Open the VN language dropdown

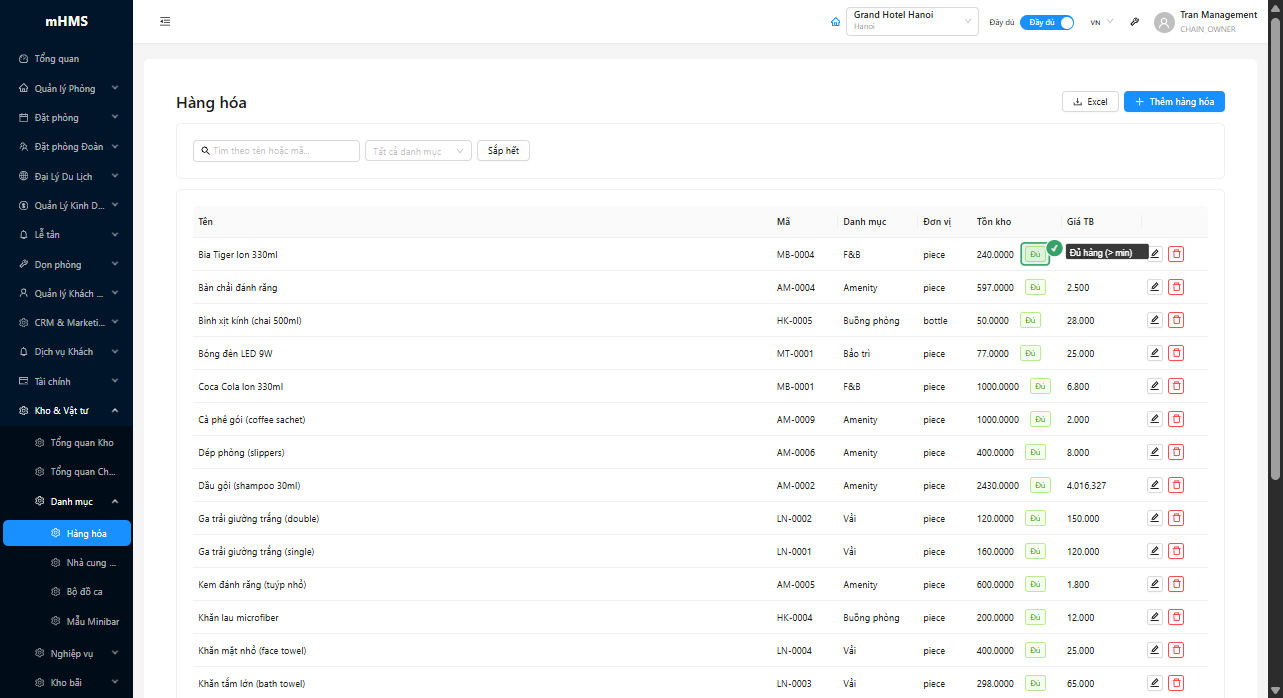tap(1101, 22)
